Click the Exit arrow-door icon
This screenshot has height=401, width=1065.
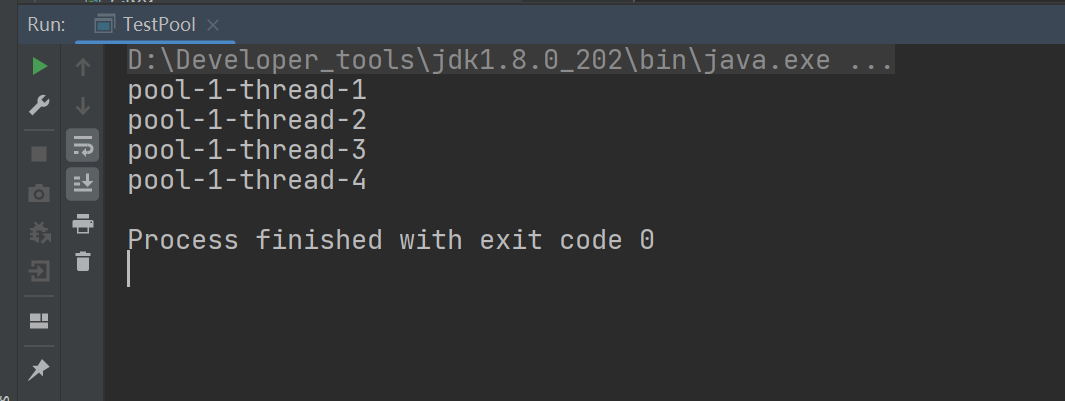pos(39,272)
